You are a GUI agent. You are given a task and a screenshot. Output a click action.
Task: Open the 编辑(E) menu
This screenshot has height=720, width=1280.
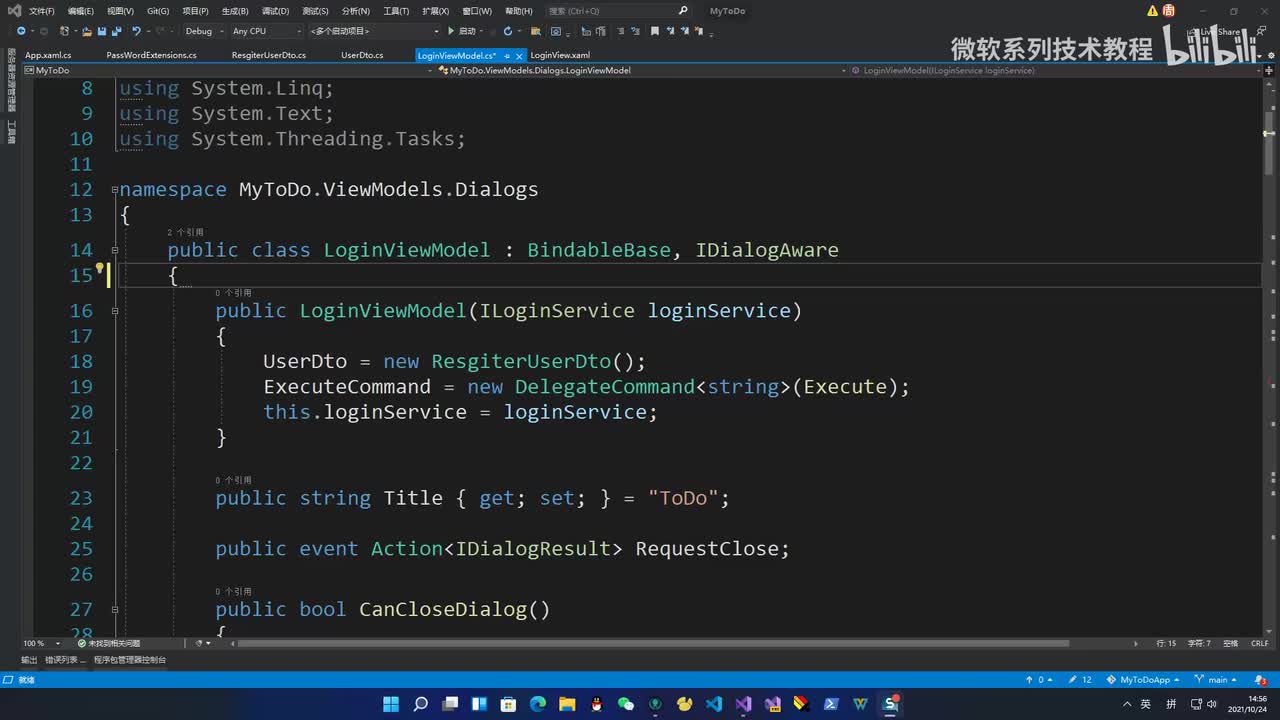[81, 11]
